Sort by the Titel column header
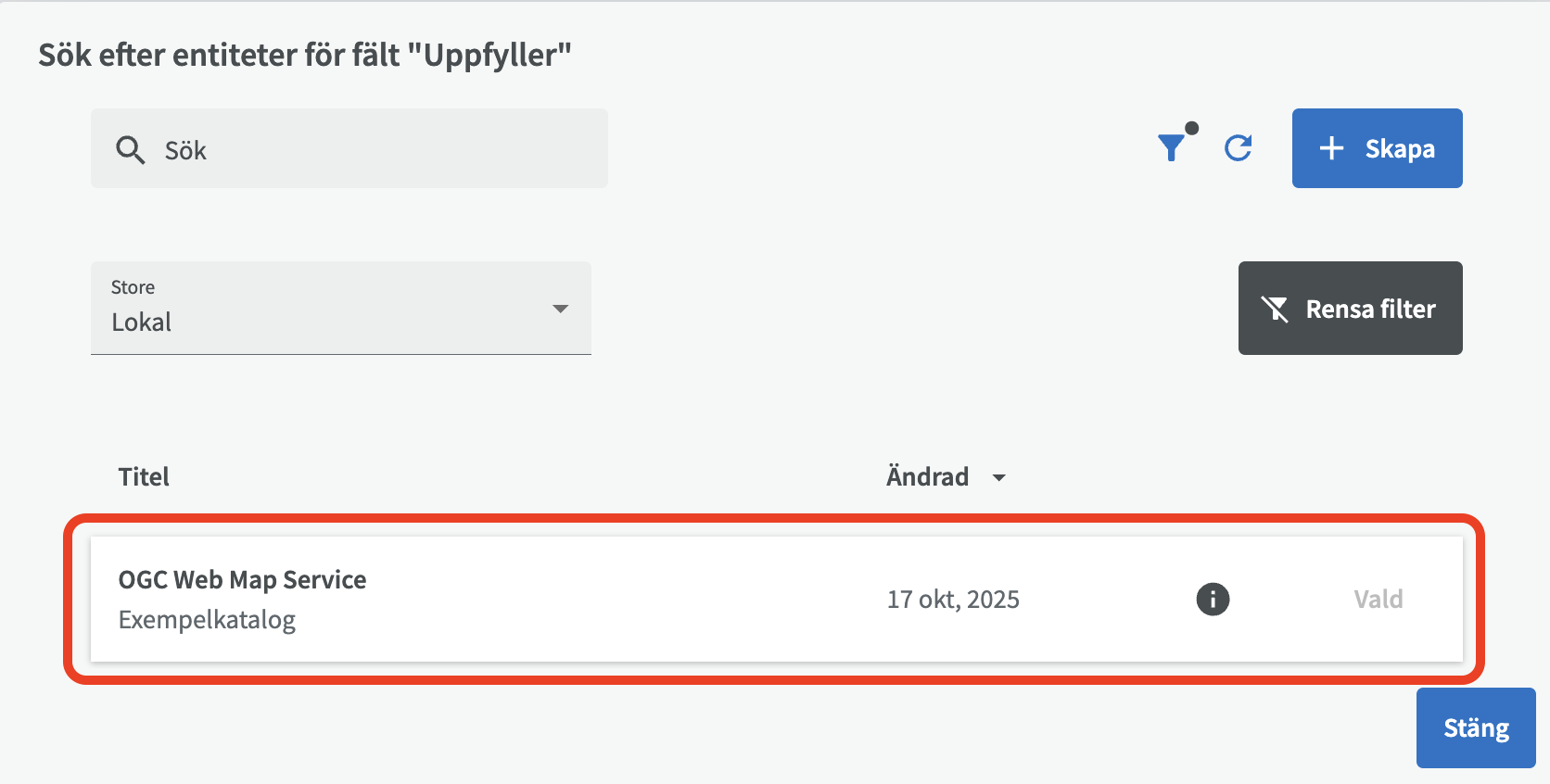Image resolution: width=1550 pixels, height=784 pixels. coord(144,477)
